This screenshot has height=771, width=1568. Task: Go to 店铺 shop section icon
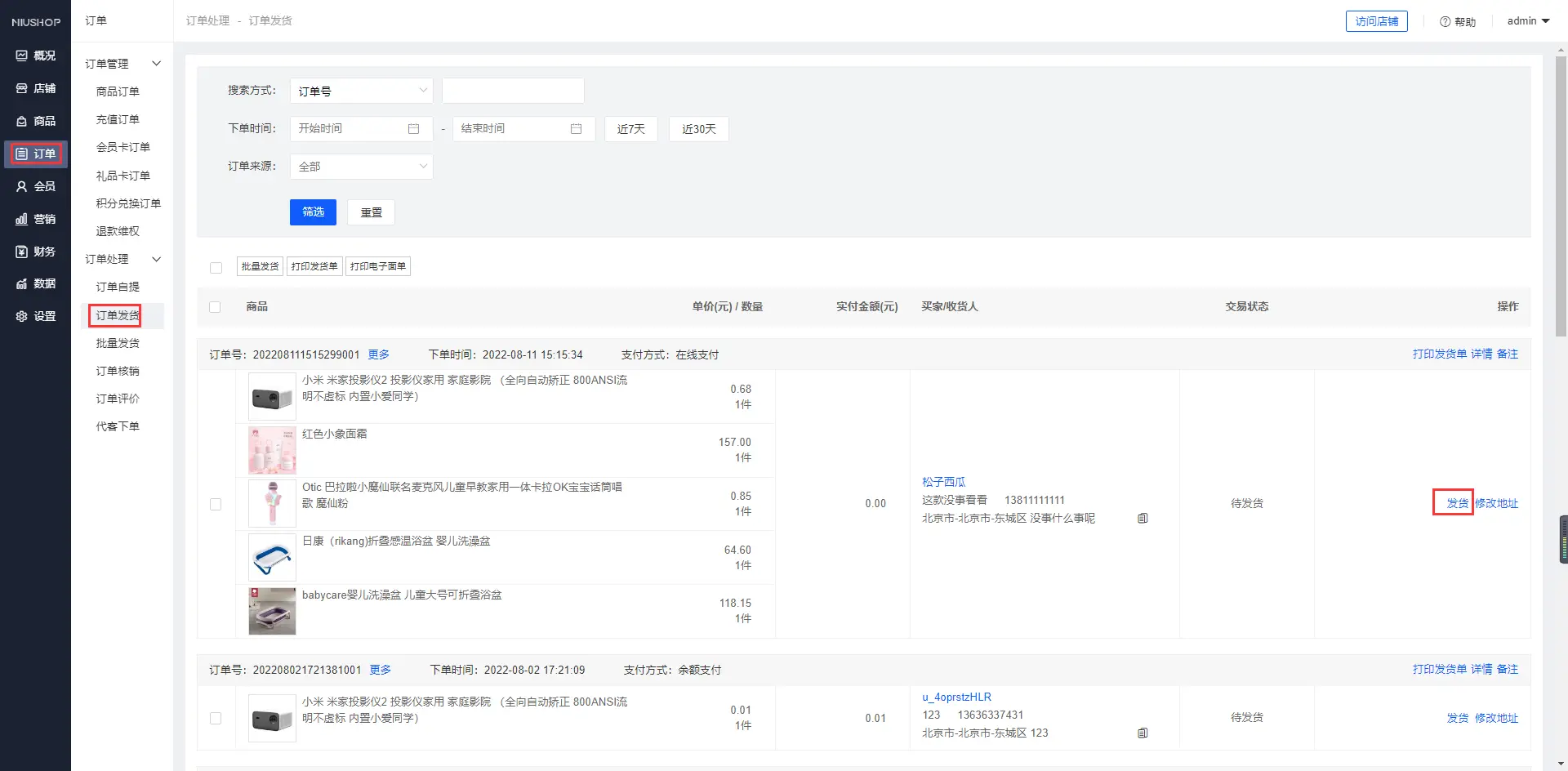click(x=22, y=88)
